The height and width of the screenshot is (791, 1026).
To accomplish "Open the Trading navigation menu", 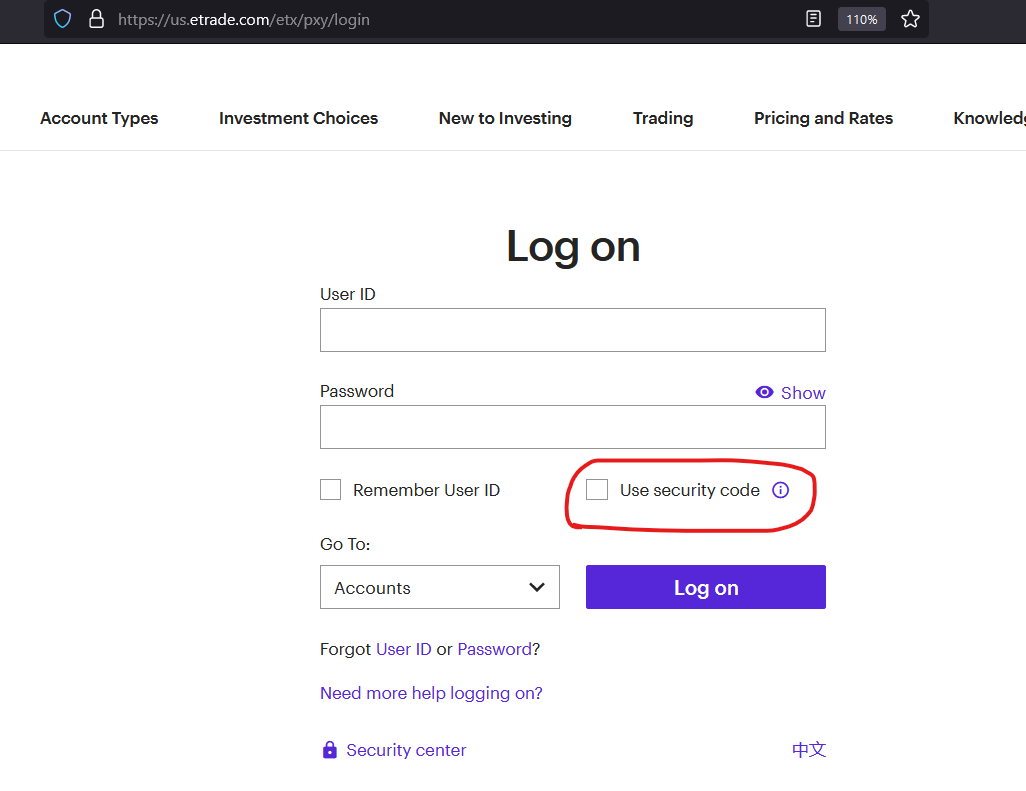I will [663, 118].
